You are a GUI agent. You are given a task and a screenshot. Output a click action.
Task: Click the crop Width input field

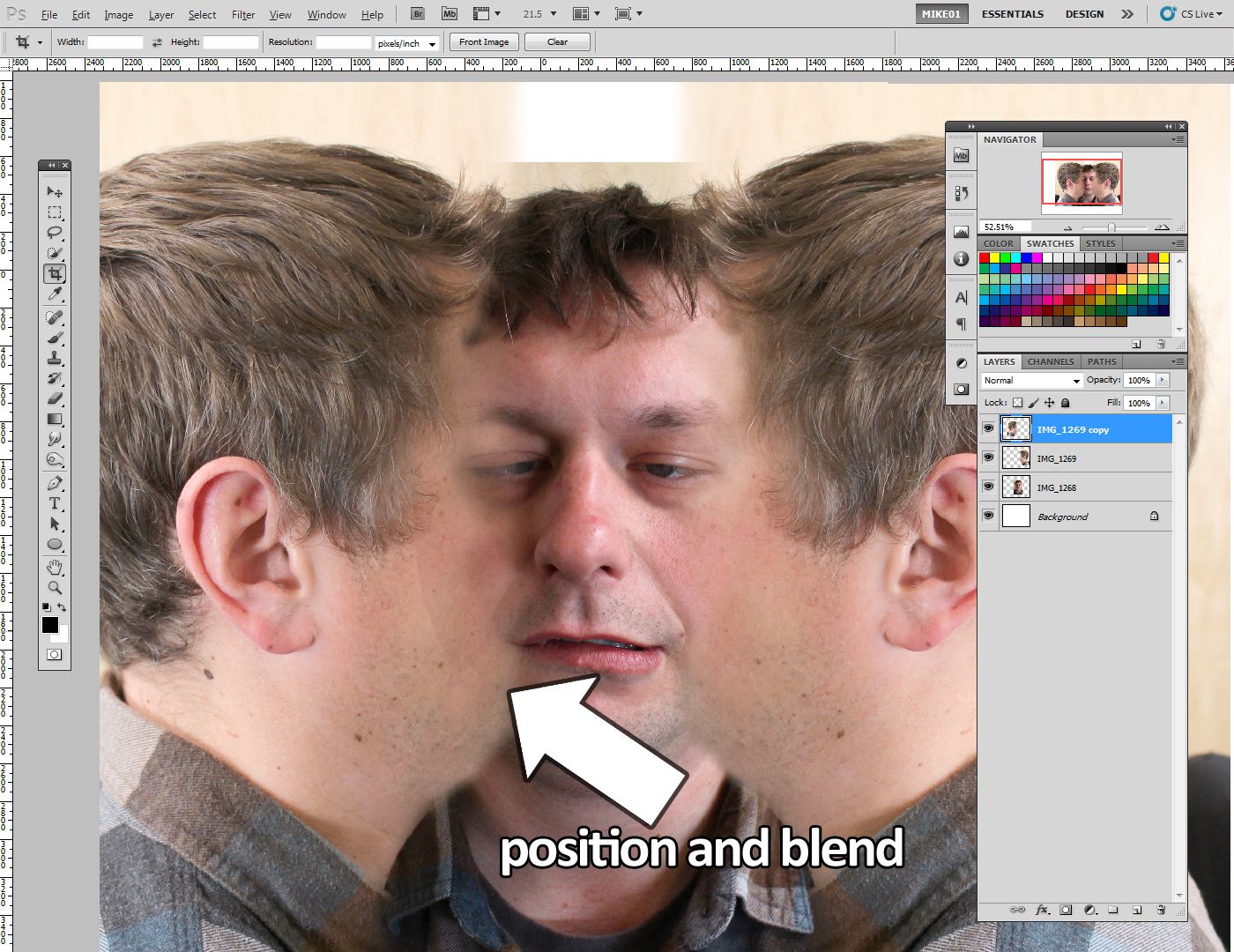tap(115, 41)
